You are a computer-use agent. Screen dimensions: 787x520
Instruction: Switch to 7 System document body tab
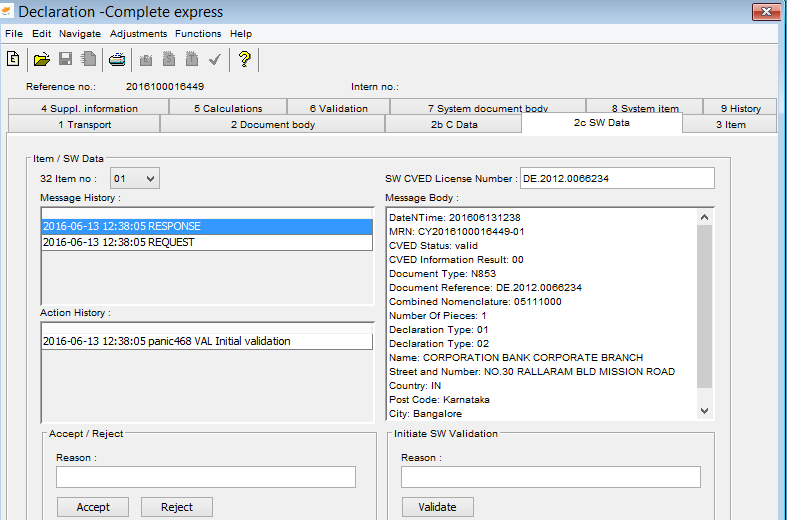click(488, 108)
